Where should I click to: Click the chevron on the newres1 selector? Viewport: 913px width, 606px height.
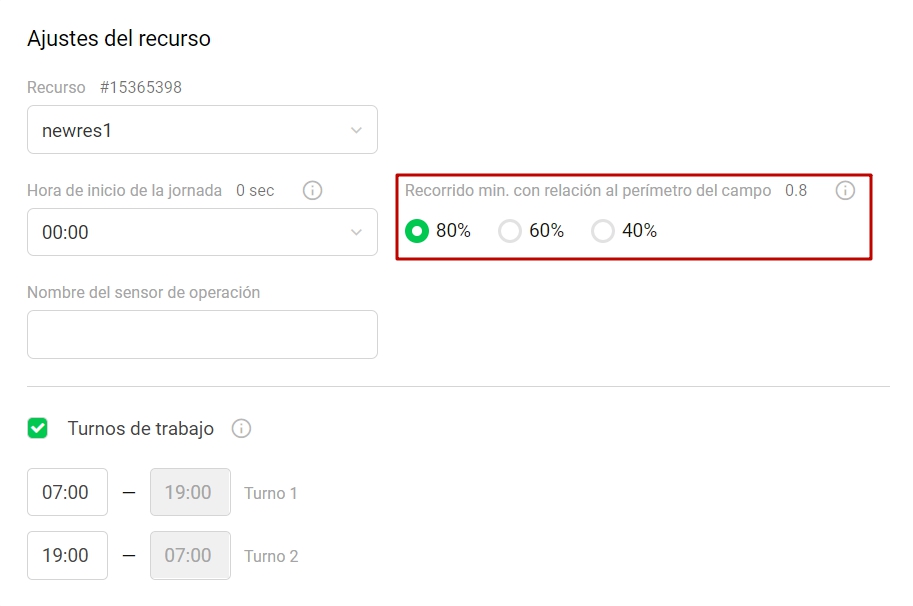[356, 129]
